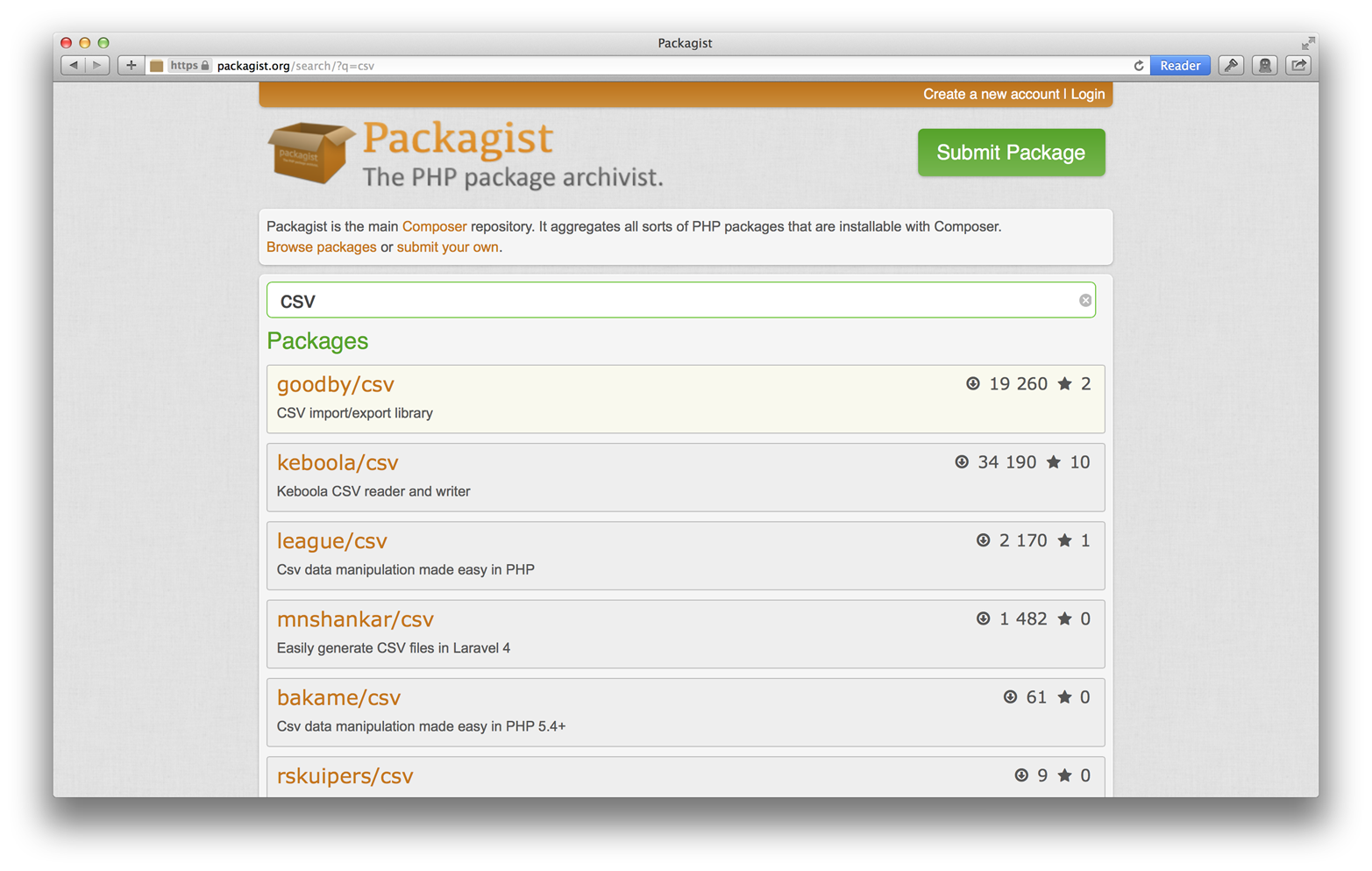Click the private browsing ghost icon

point(1264,65)
